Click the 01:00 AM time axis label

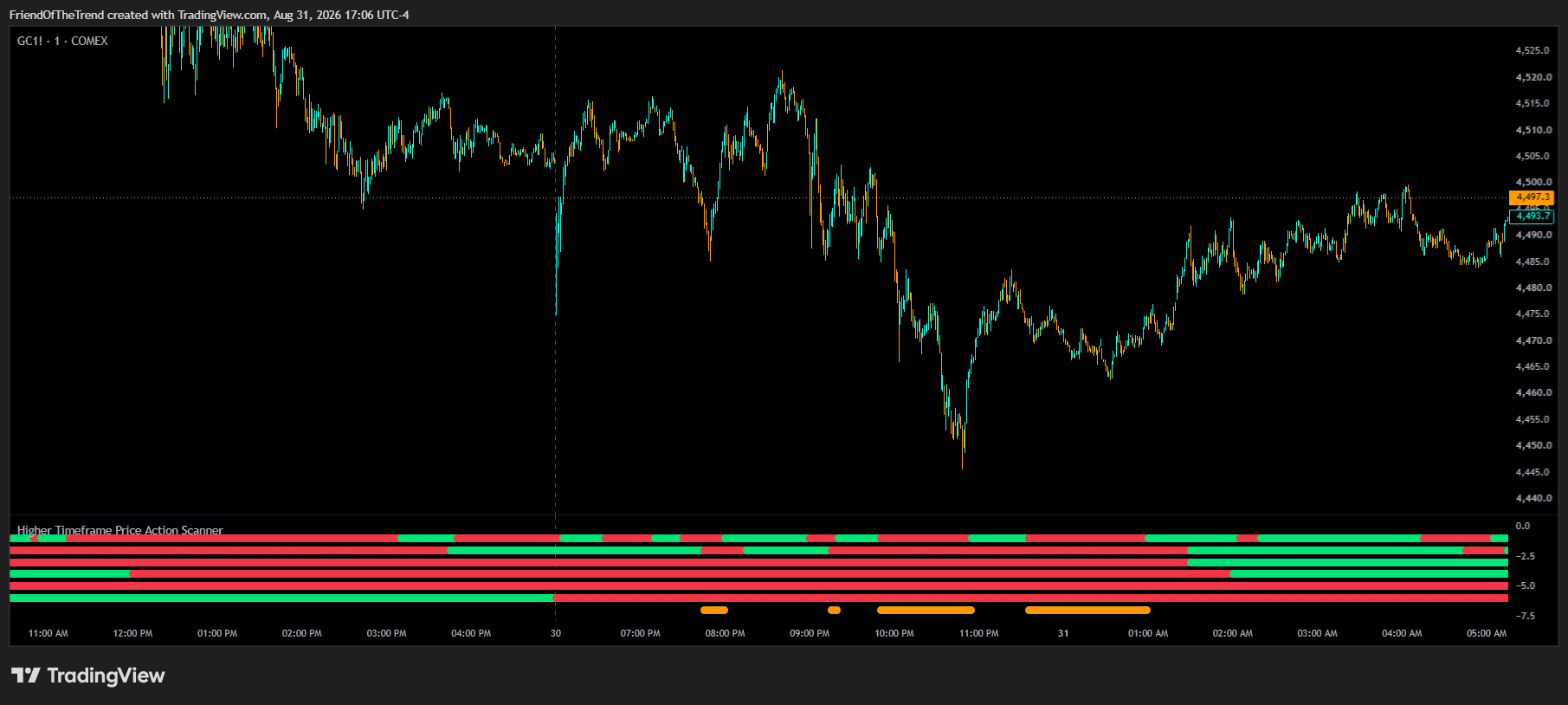coord(1148,633)
